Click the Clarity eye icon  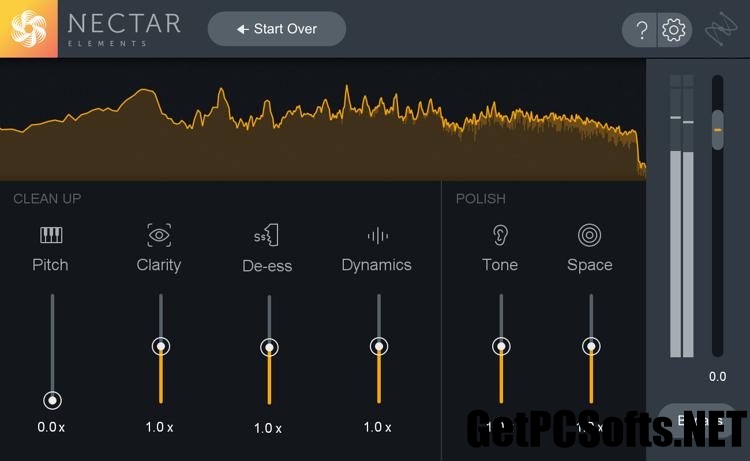coord(159,235)
